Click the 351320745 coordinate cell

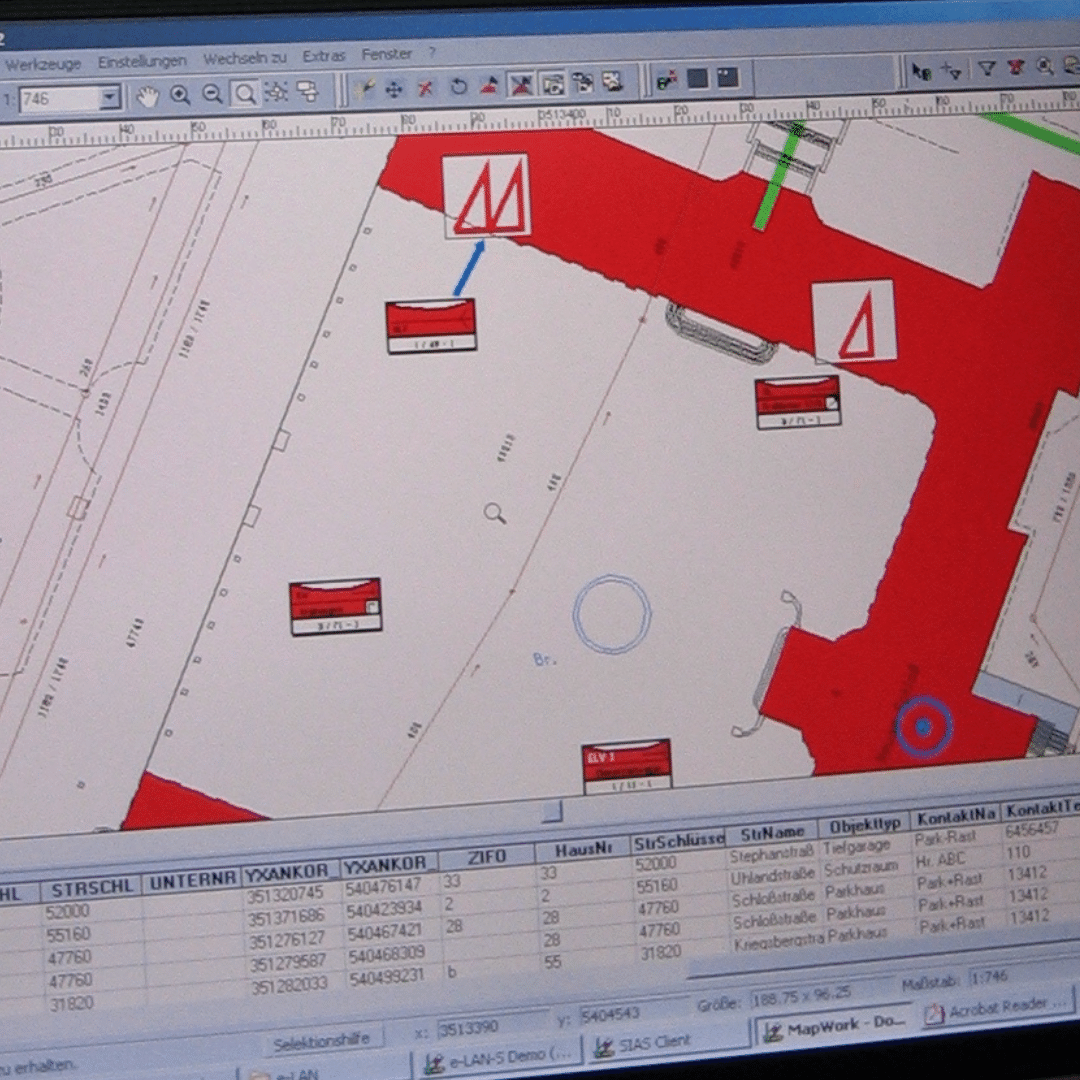pyautogui.click(x=285, y=894)
